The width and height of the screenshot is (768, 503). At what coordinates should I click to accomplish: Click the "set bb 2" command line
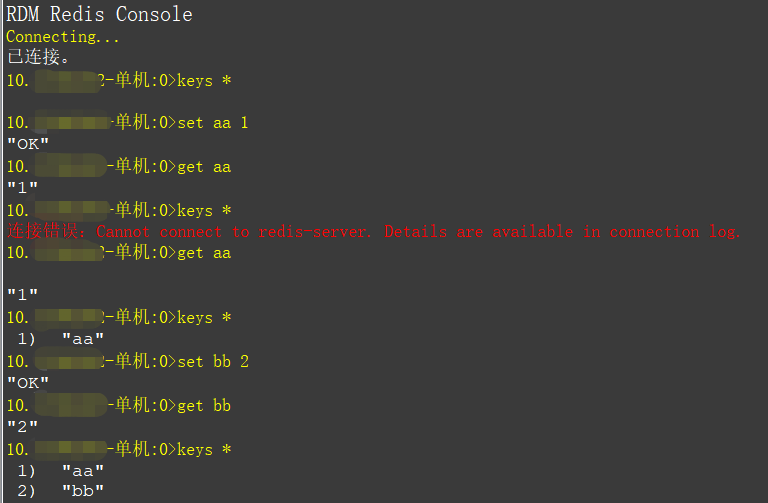127,361
